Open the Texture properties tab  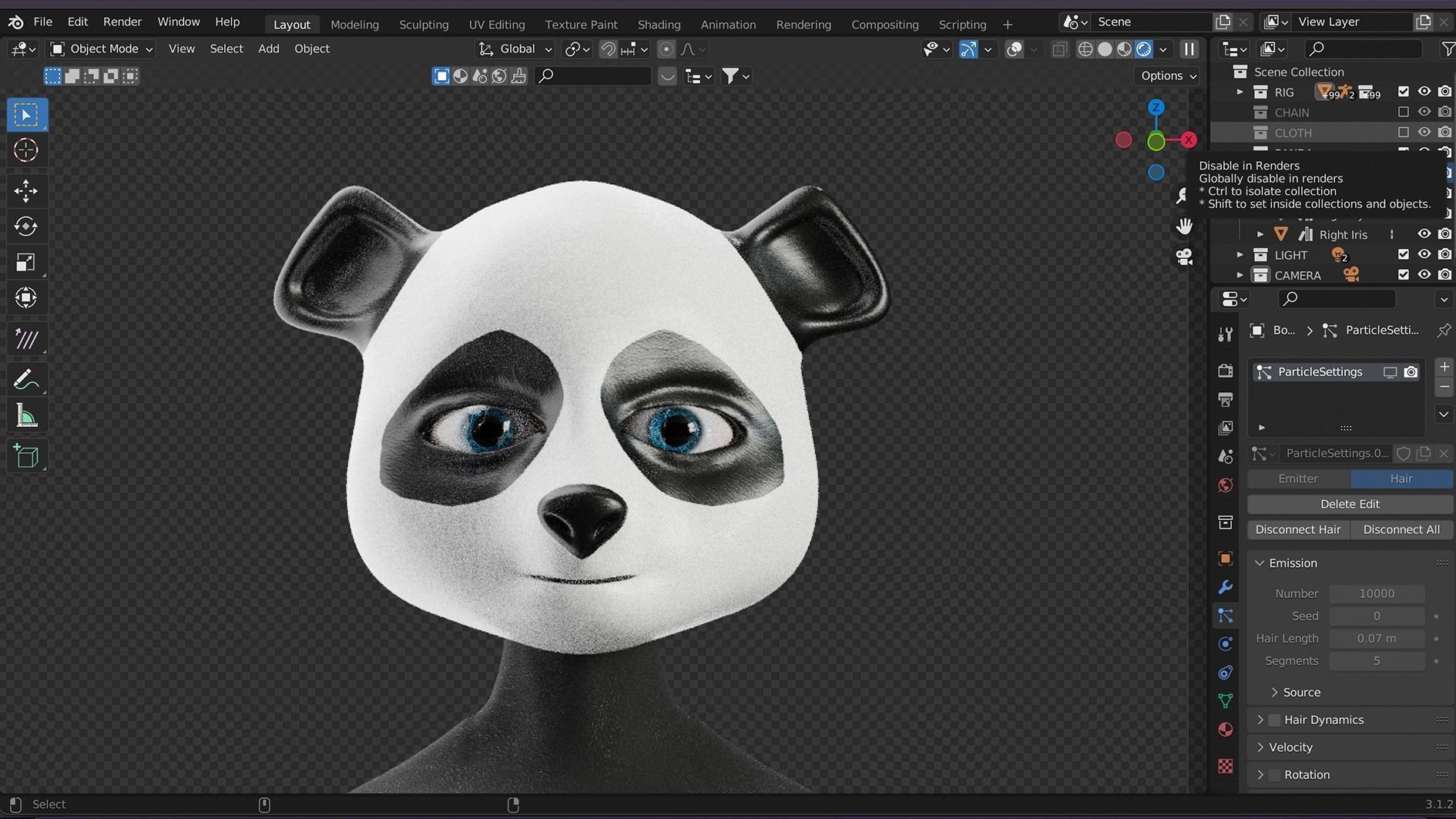point(1226,766)
